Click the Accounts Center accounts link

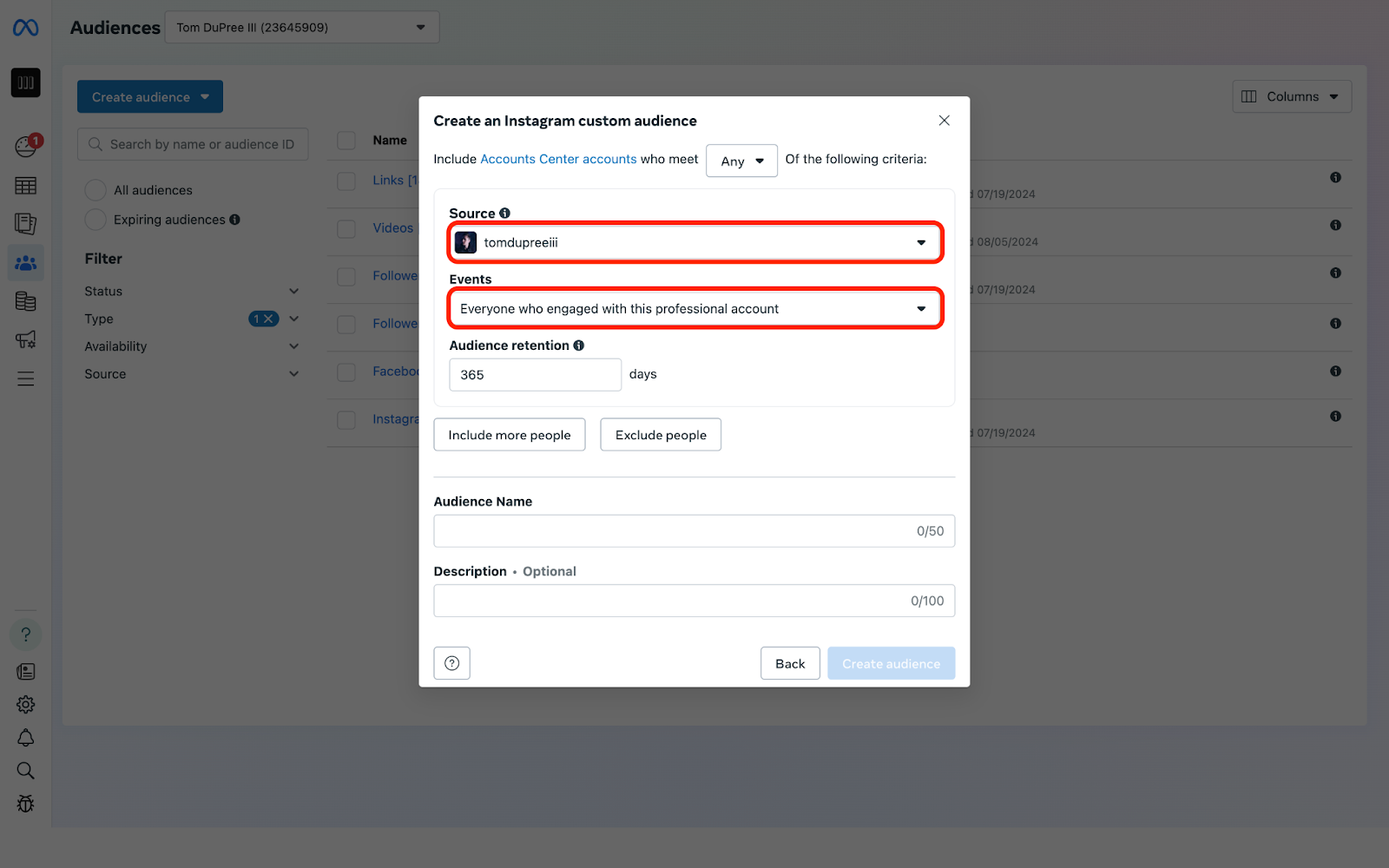[558, 159]
